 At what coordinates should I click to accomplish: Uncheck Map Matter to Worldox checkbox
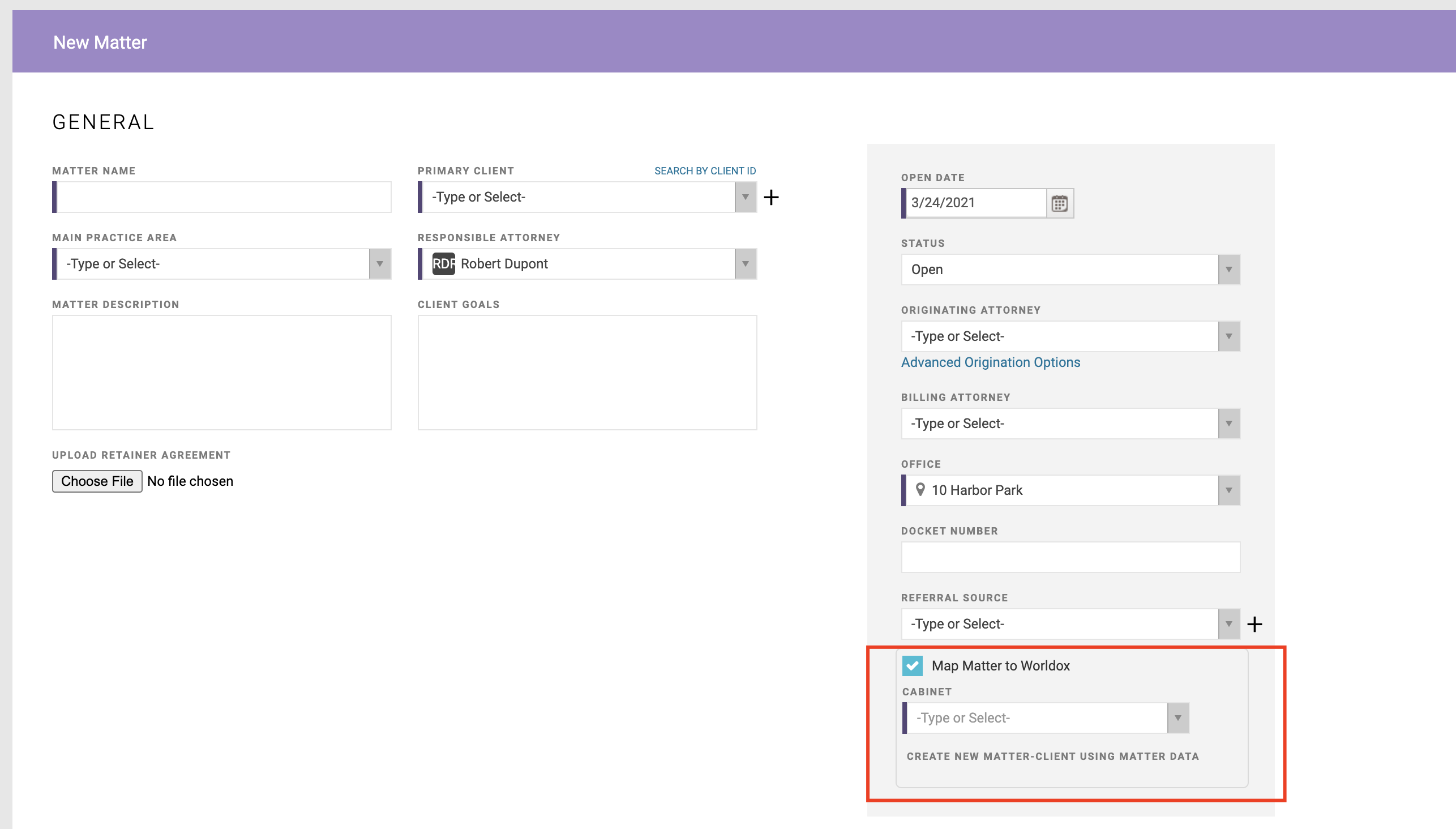913,665
